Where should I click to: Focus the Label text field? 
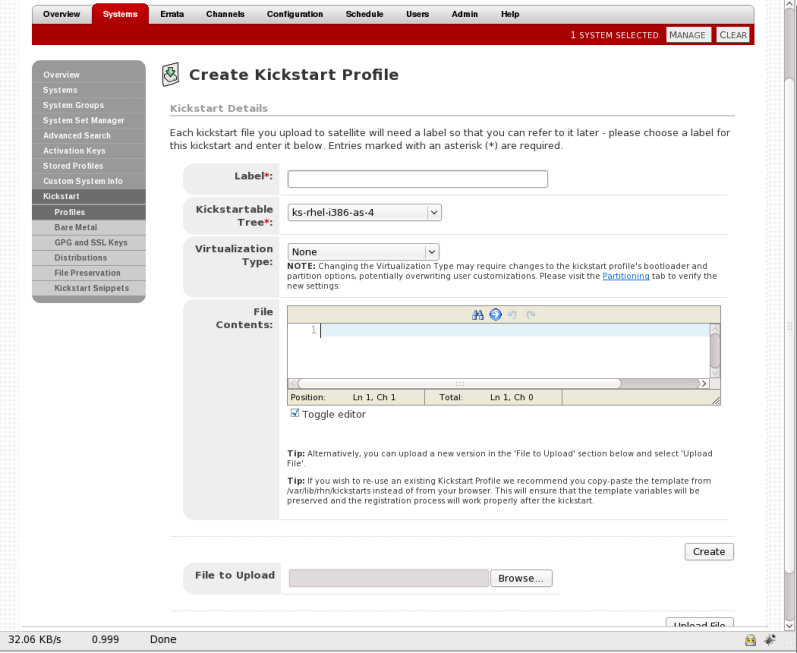(x=417, y=179)
